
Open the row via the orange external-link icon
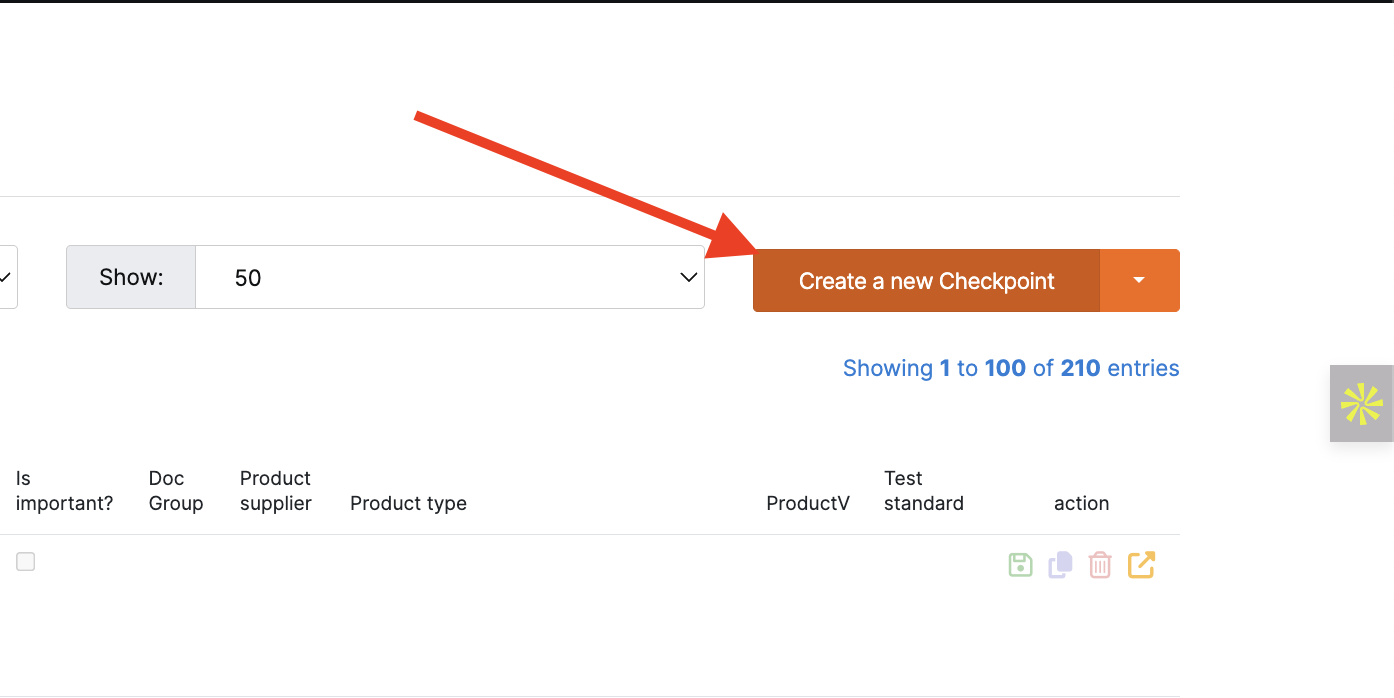pos(1141,565)
